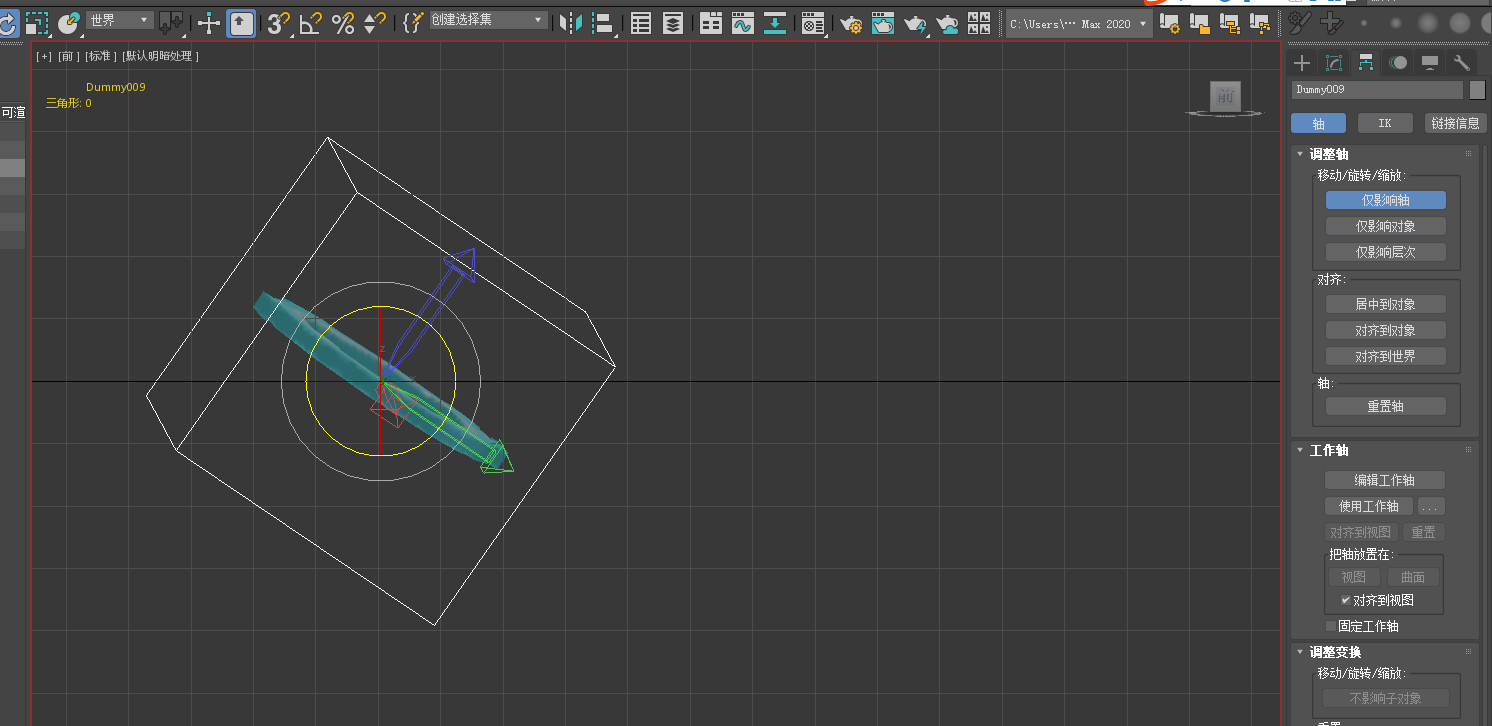
Task: Toggle the 仅影响轴 button
Action: (x=1386, y=200)
